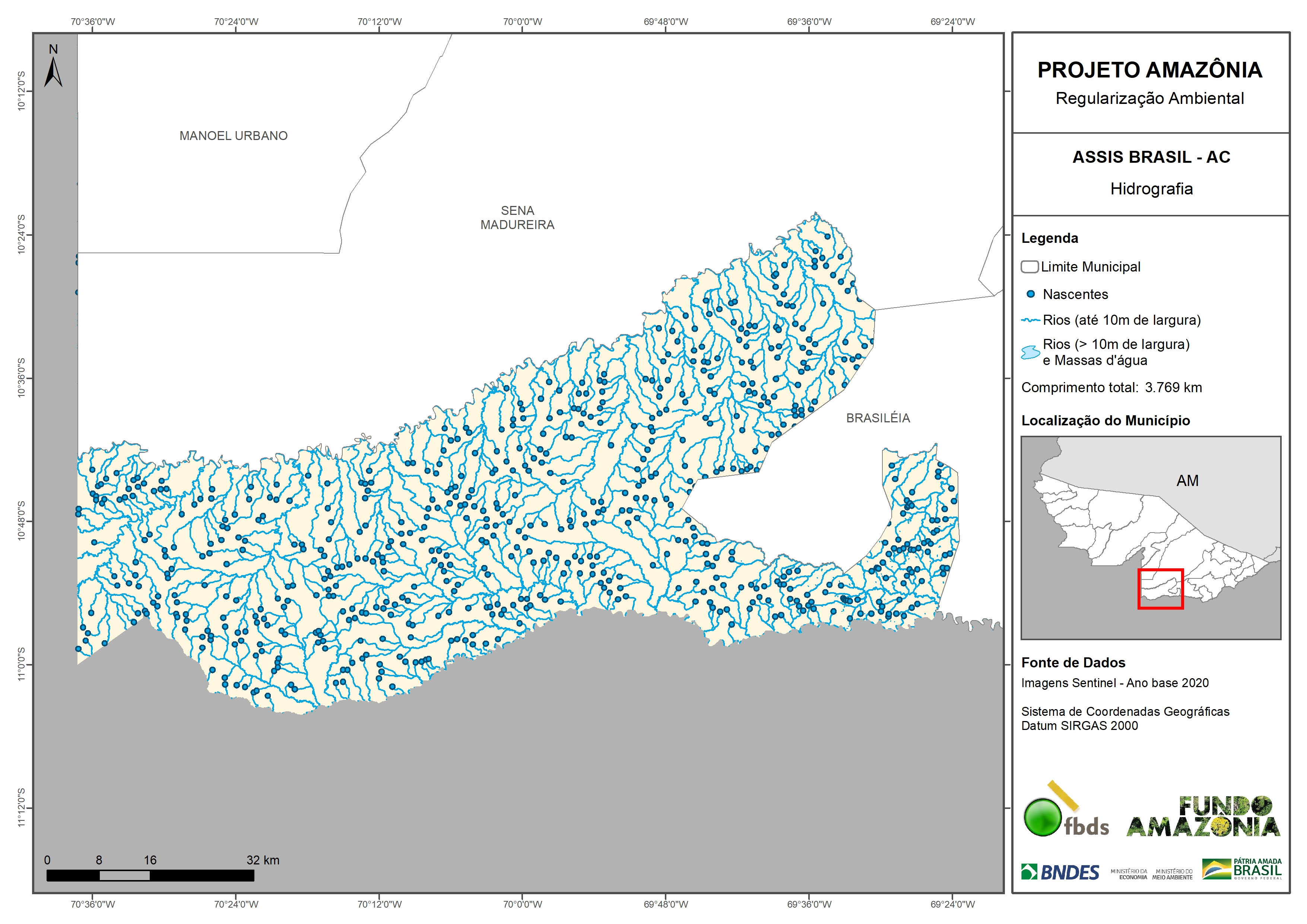
Task: Click the MANOEL URBANO municipality label
Action: 234,136
